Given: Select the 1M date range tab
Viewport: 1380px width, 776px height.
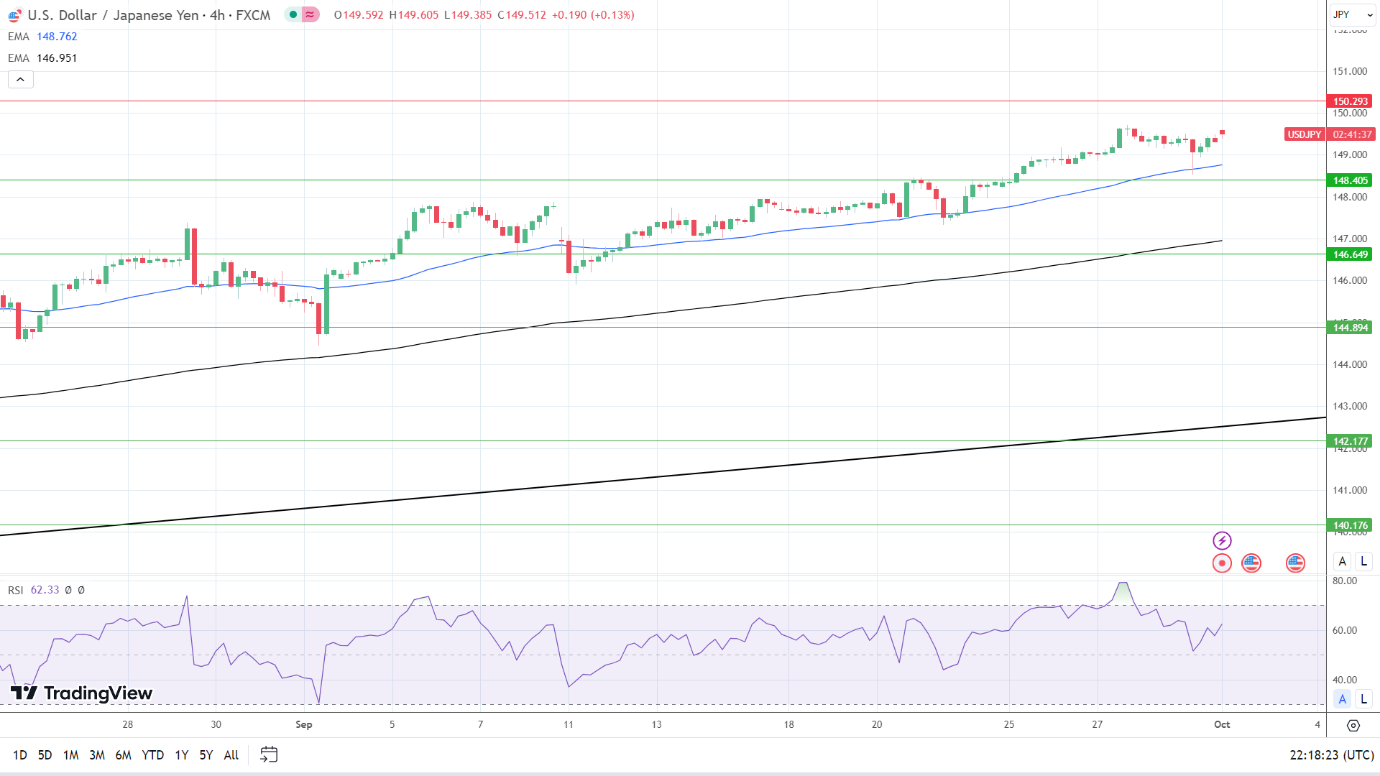Looking at the screenshot, I should 71,755.
